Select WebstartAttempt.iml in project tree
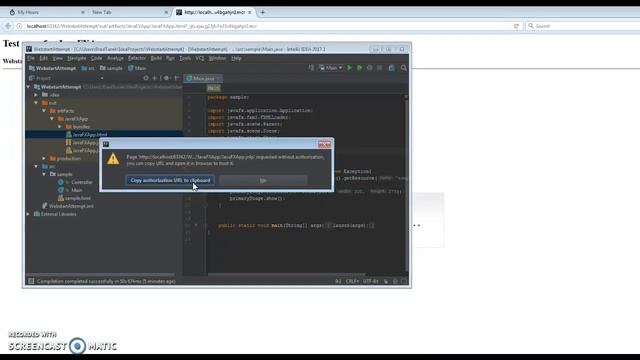The width and height of the screenshot is (640, 360). [68, 206]
